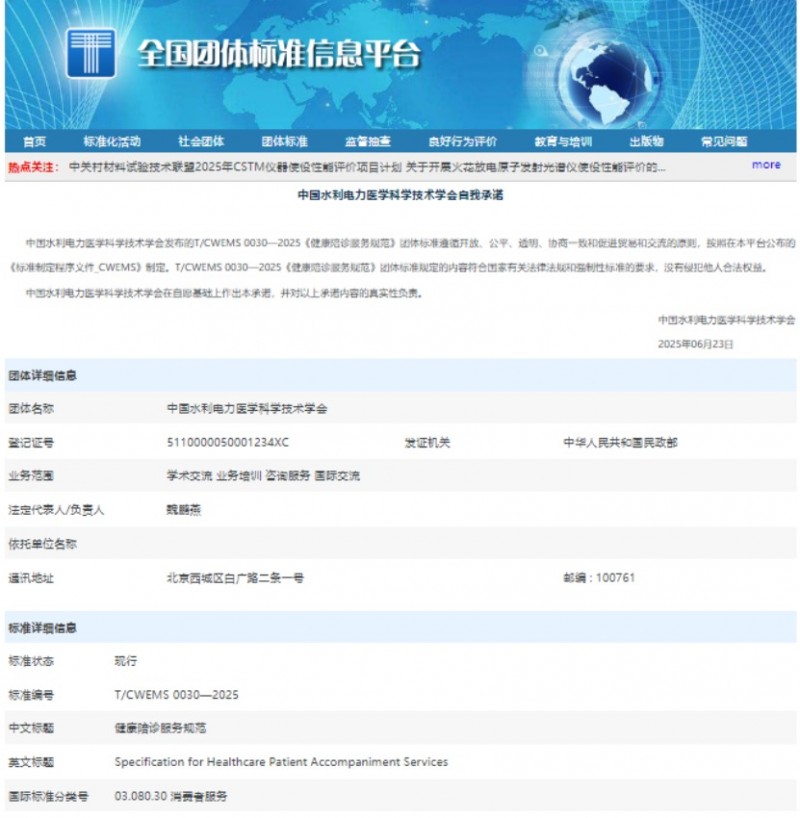Click registration number 511000005000 1234XC
The width and height of the screenshot is (800, 818).
[228, 442]
